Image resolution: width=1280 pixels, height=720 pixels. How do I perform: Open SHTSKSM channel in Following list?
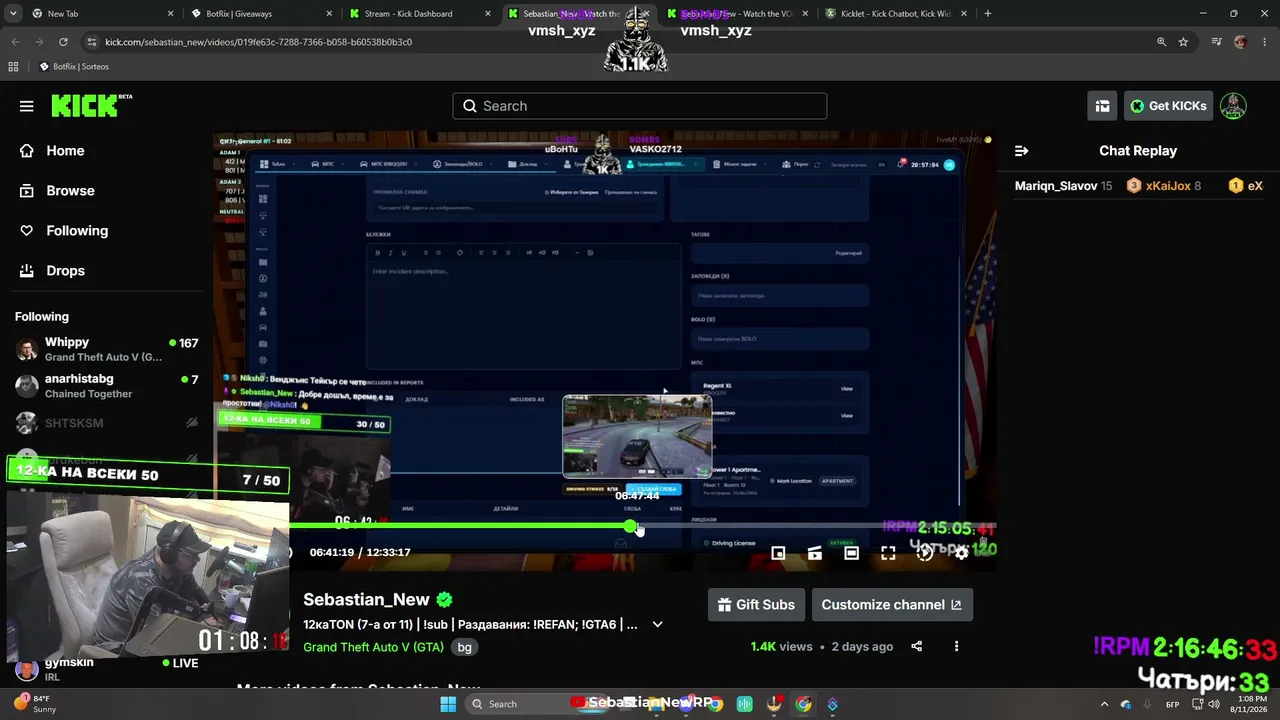pos(107,423)
